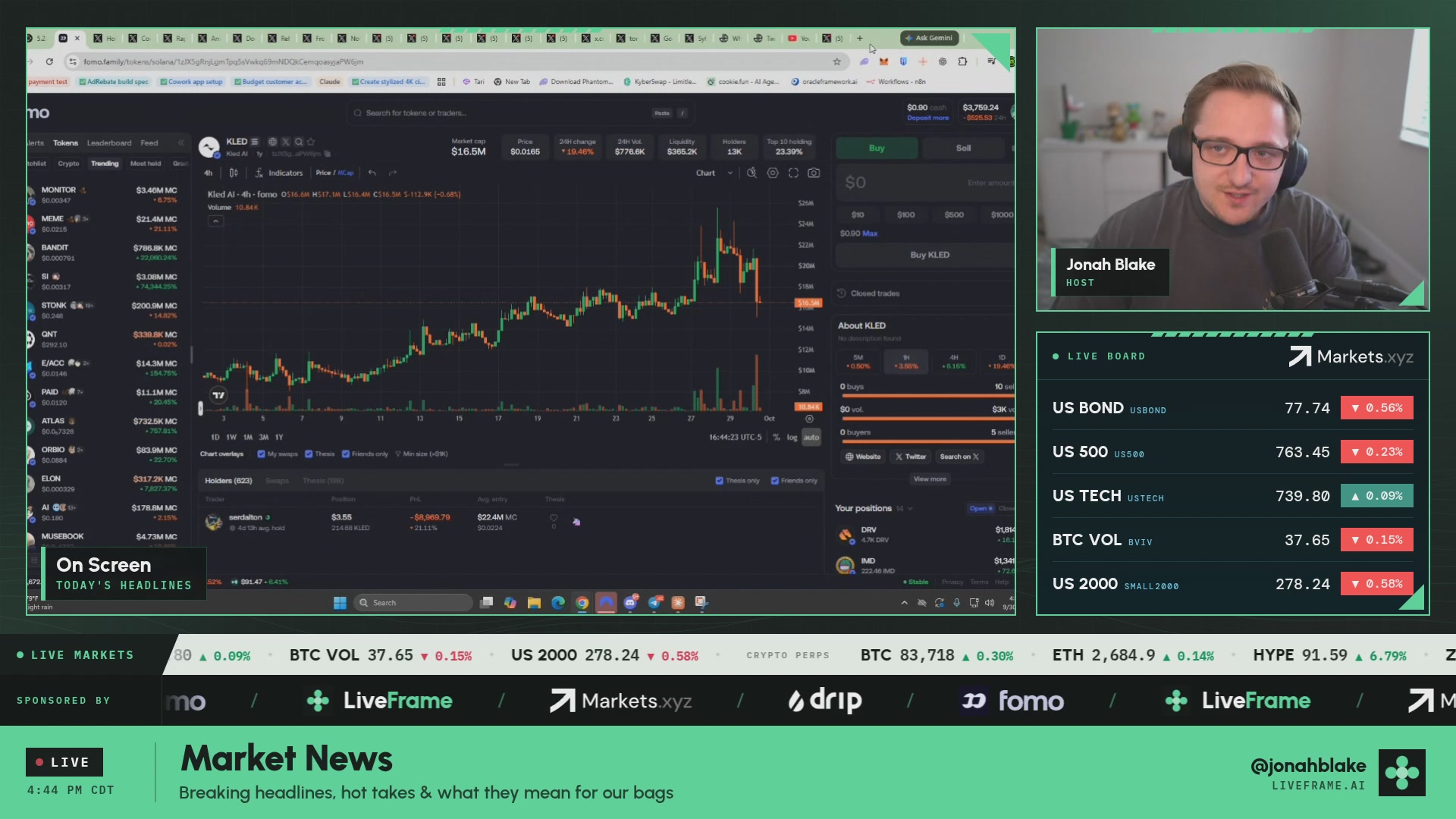Image resolution: width=1456 pixels, height=819 pixels.
Task: Toggle percent scale on chart
Action: 776,438
